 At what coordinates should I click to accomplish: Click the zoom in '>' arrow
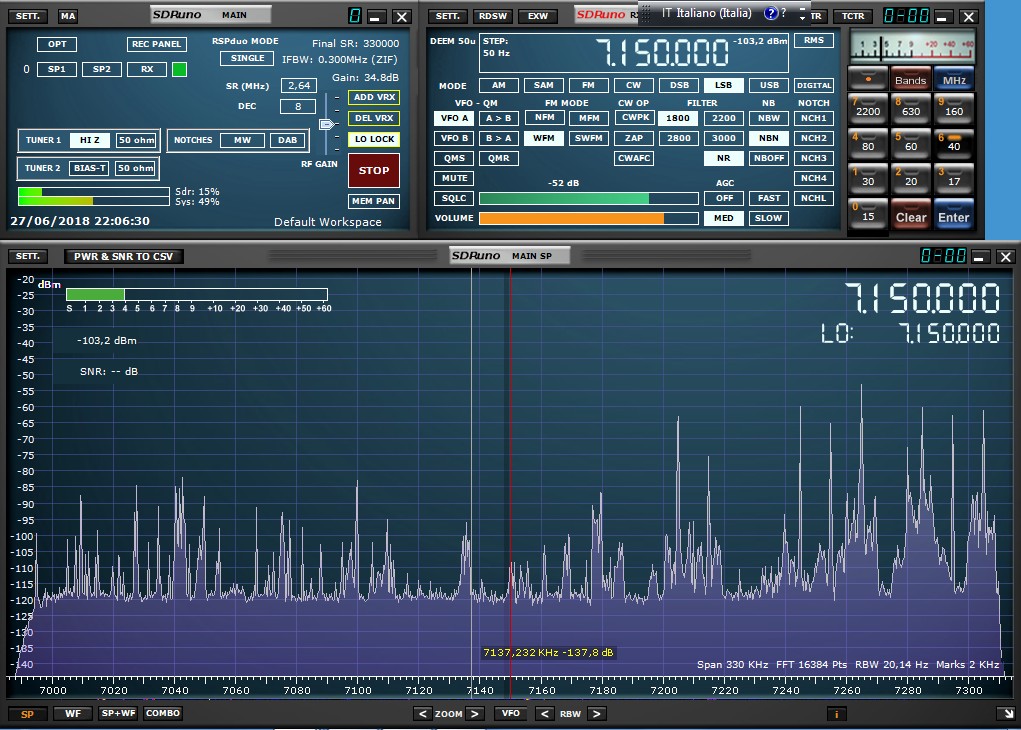[x=475, y=714]
